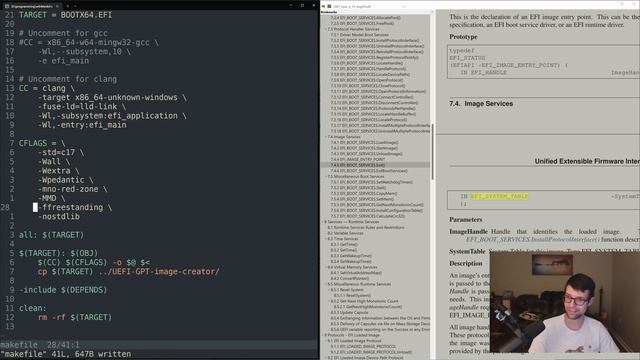This screenshot has width=640, height=360.
Task: Open bookmark 8.2 Variable Services
Action: 345,233
